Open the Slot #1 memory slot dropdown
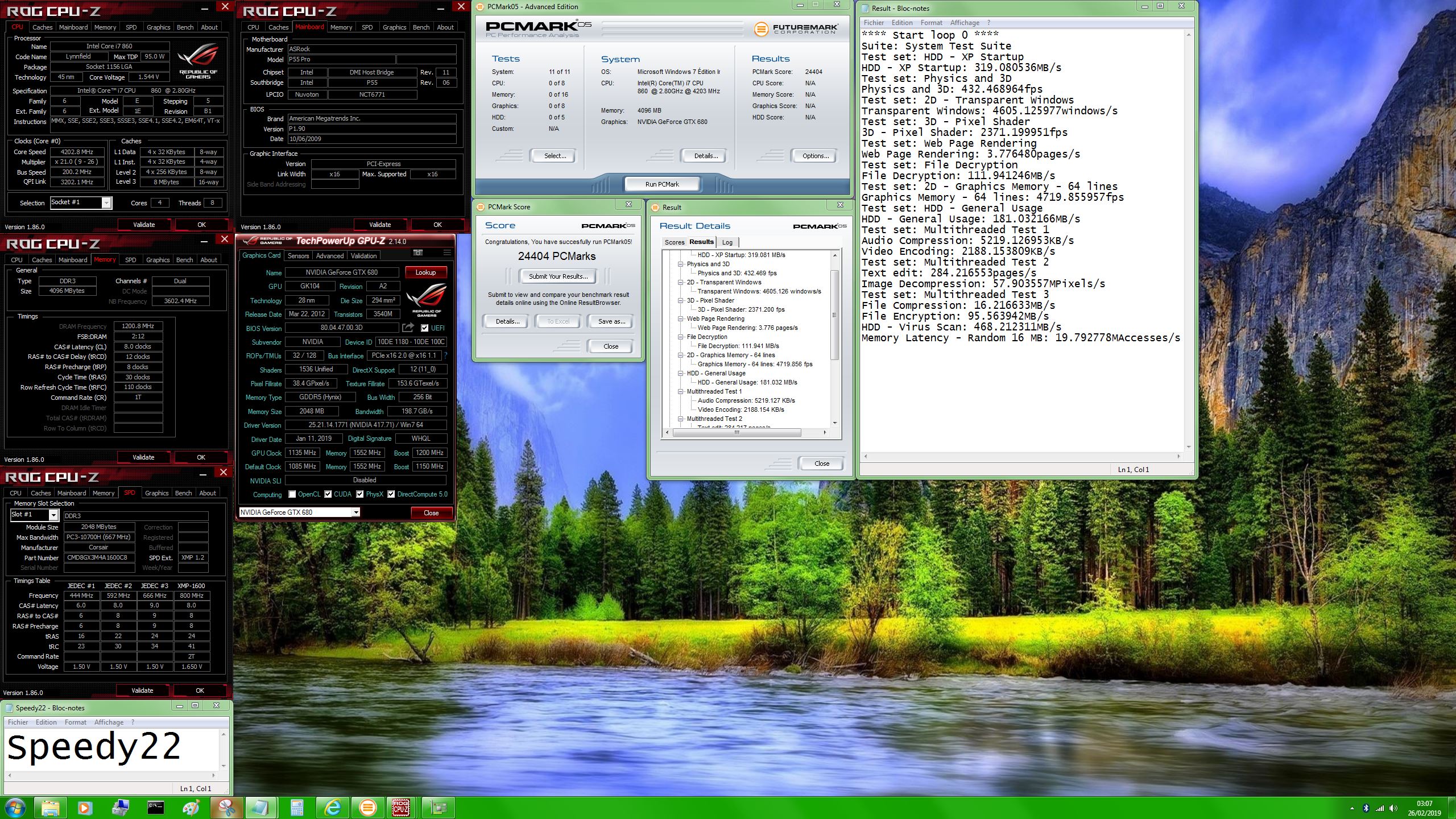Screen dimensions: 1456x819 point(34,515)
